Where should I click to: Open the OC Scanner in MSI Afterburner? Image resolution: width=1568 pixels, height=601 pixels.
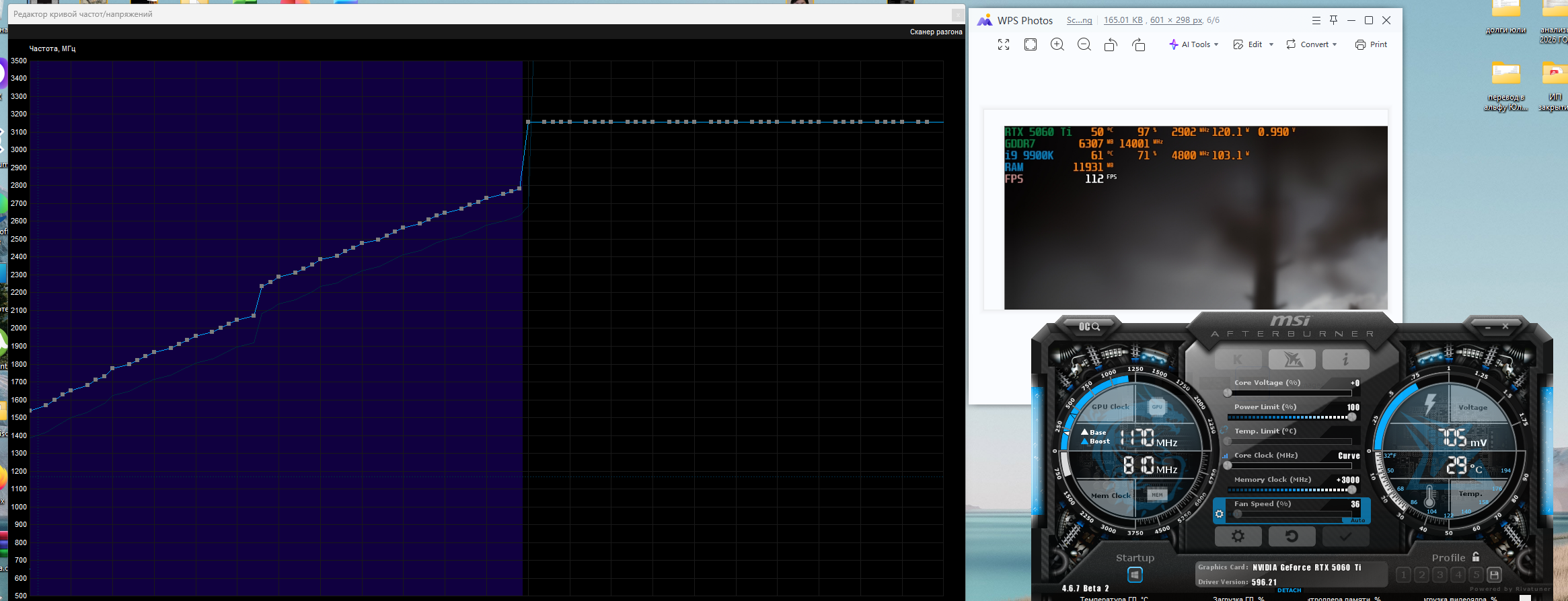pyautogui.click(x=1089, y=326)
